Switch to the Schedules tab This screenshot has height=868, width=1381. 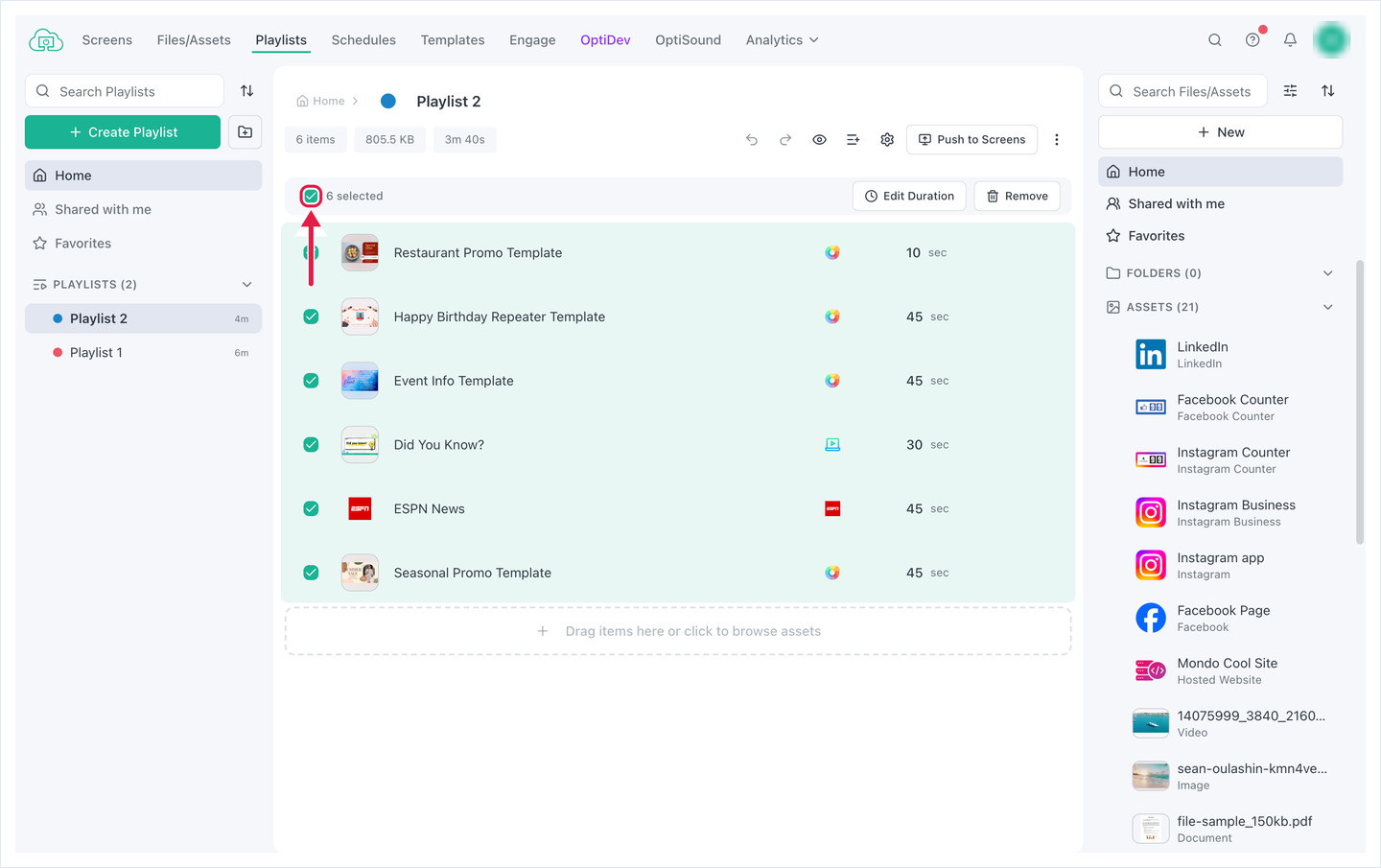click(363, 40)
